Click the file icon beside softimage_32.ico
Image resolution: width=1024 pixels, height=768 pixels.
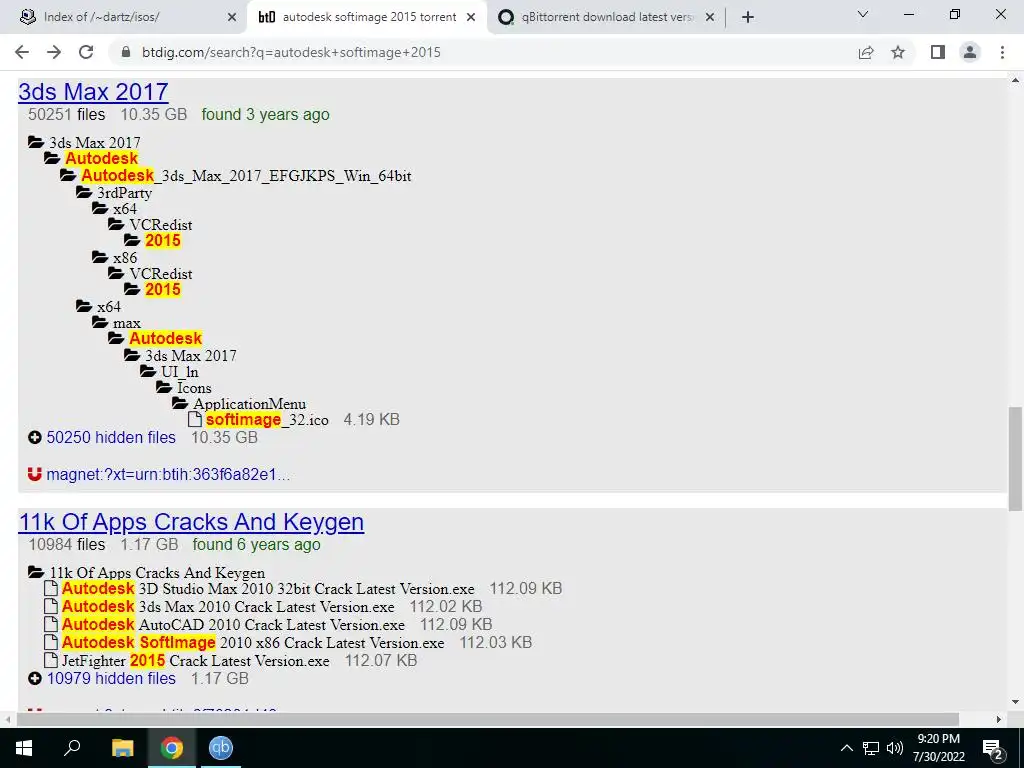195,419
